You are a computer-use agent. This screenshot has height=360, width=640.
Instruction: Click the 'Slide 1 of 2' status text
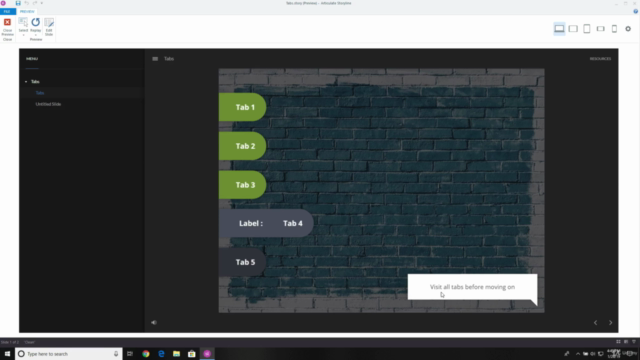(10, 342)
